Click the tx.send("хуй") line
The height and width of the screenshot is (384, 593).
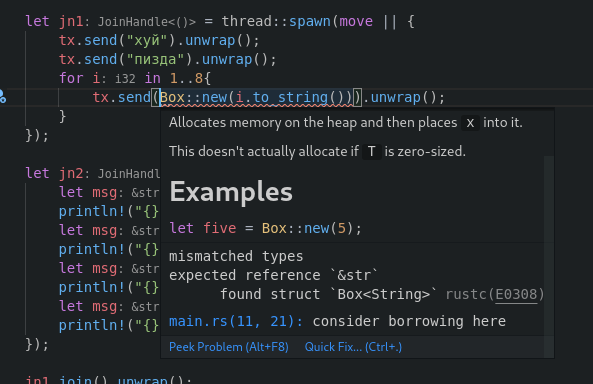(159, 40)
